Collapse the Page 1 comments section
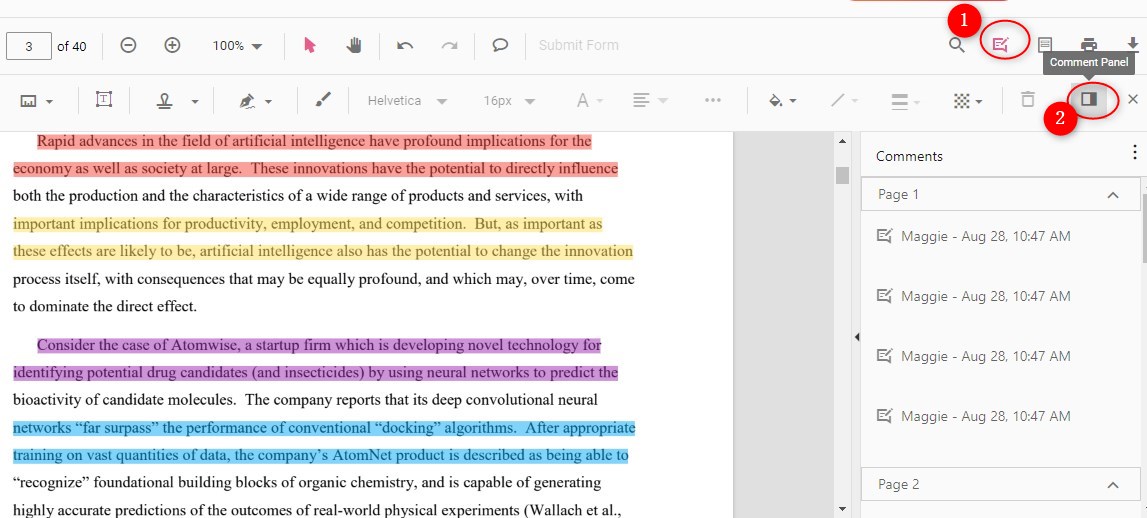Screen dimensions: 1147x518 point(1113,195)
